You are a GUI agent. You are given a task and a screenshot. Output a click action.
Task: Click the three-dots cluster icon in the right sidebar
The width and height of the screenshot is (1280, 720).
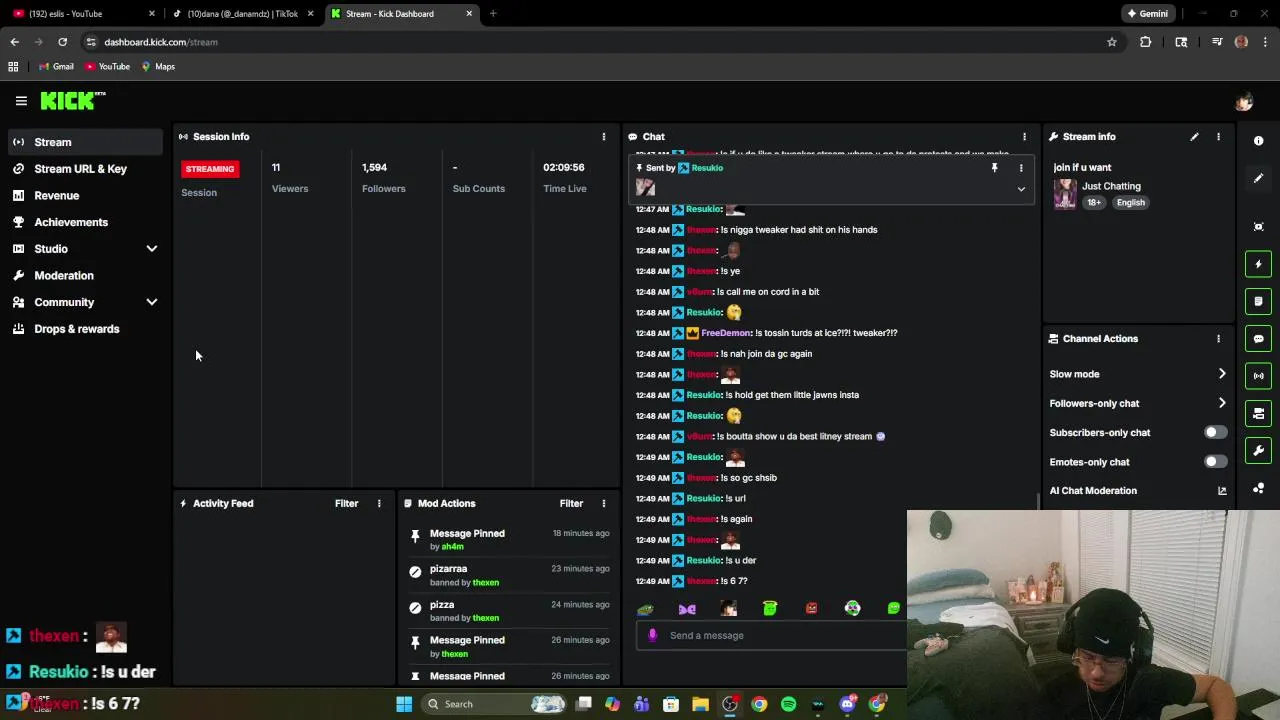(1258, 488)
